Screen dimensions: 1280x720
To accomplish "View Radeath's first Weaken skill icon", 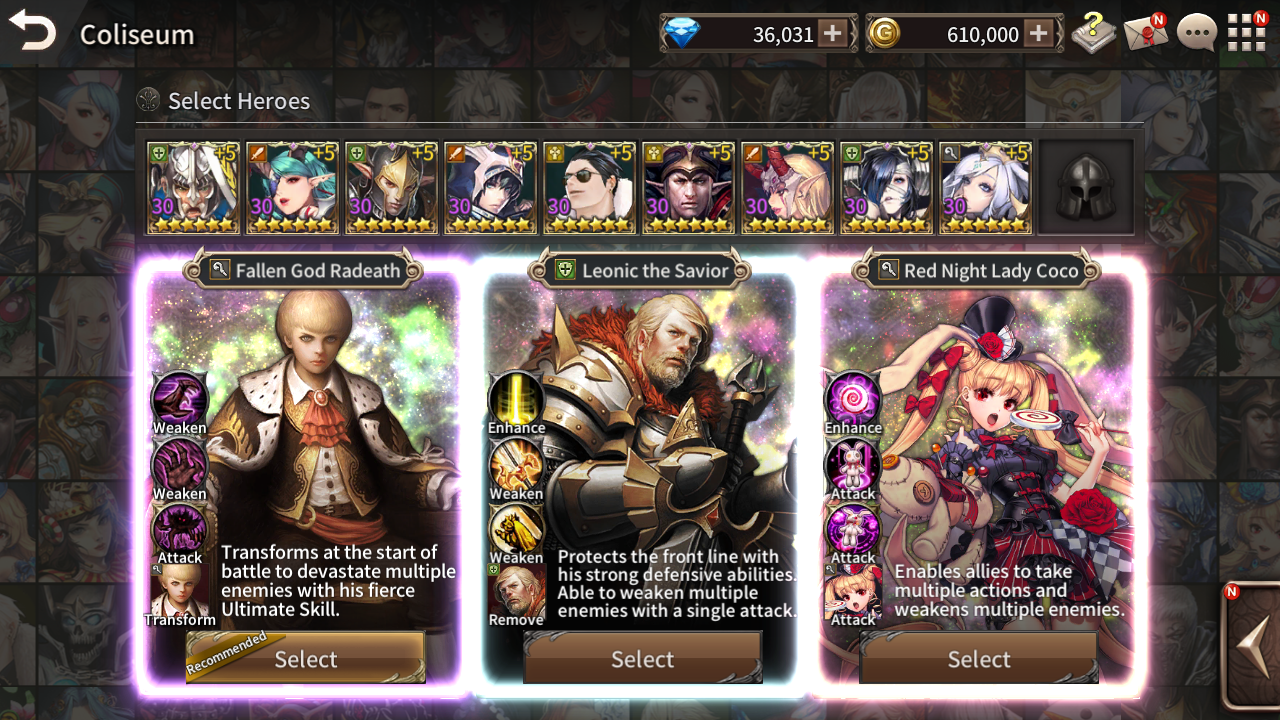I will pos(180,399).
